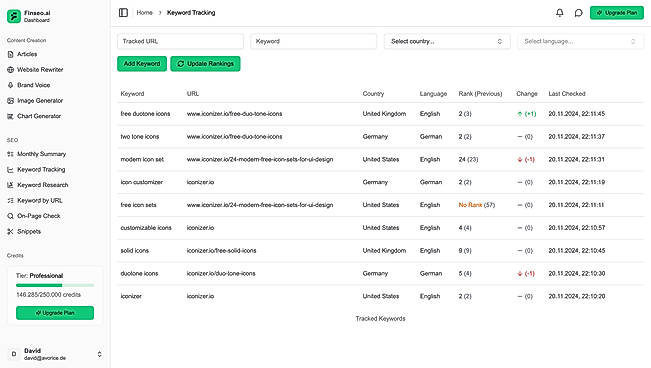Open Website Rewriter in the sidebar
651x368 pixels.
coord(40,70)
